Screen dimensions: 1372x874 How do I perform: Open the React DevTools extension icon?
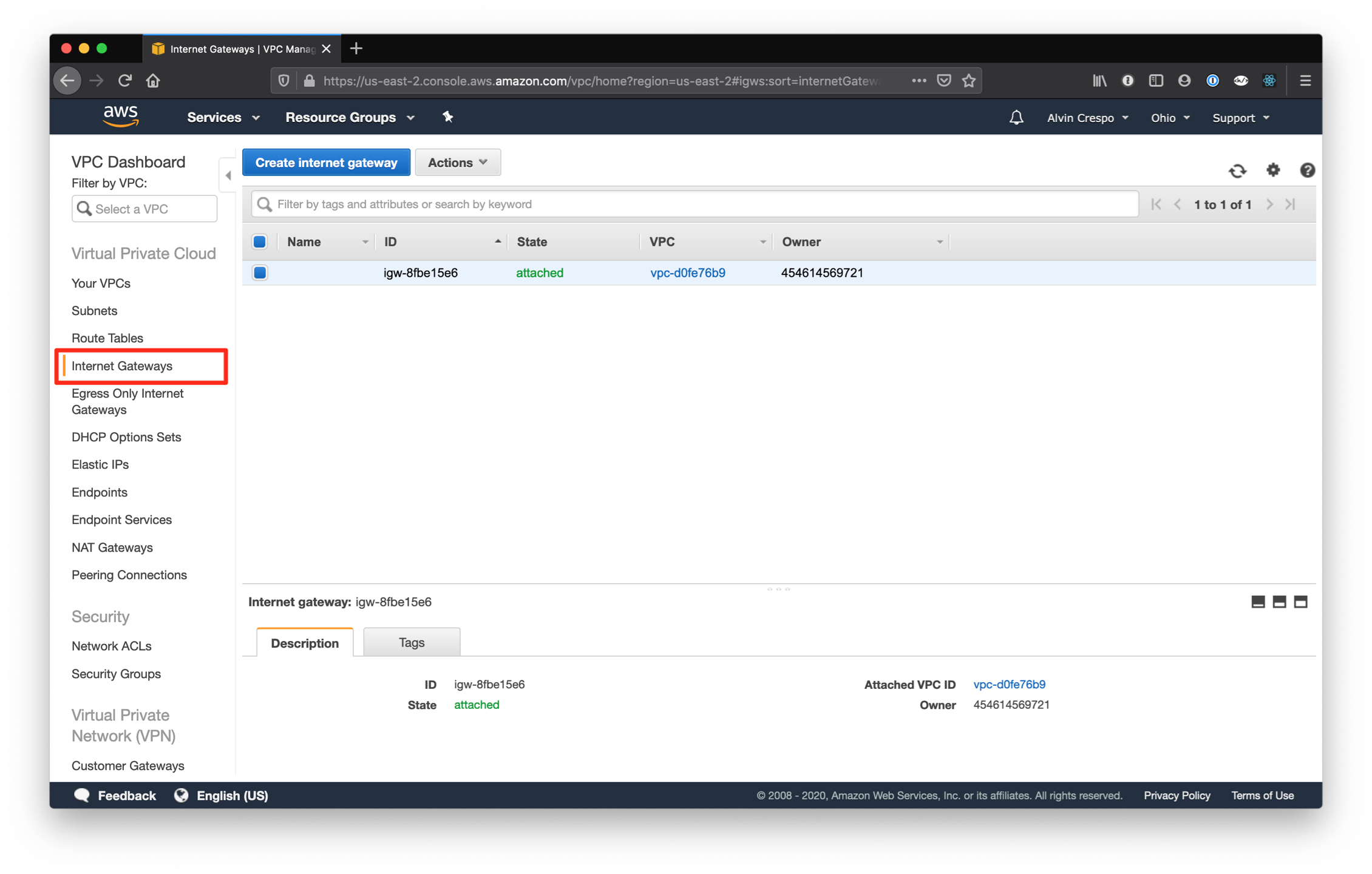[1269, 80]
